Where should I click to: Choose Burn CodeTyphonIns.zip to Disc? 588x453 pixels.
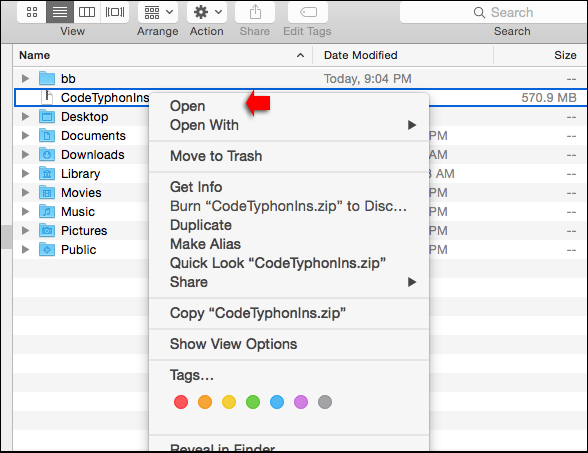click(x=289, y=206)
